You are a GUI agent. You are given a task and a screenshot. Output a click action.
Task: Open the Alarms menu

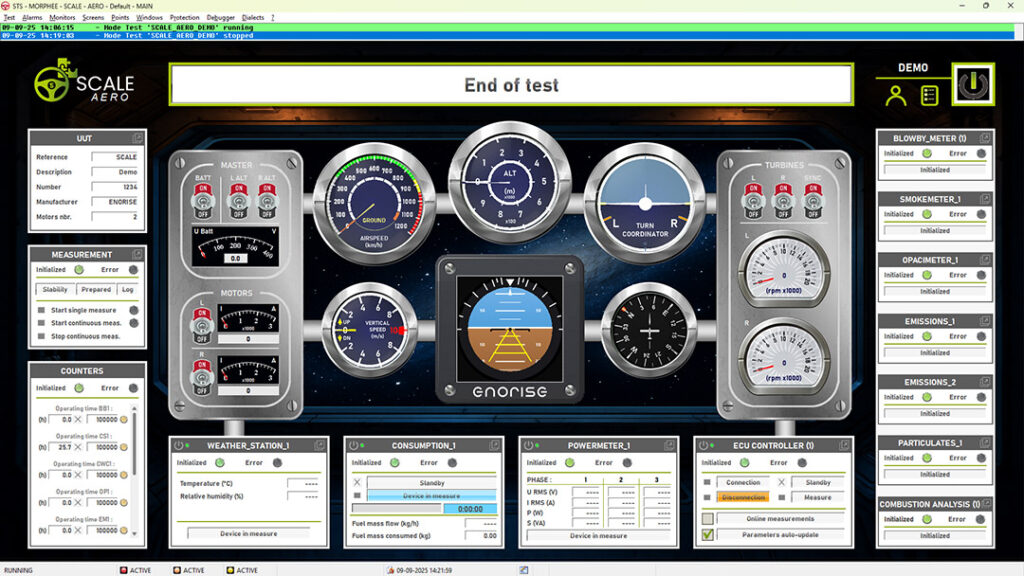(32, 18)
